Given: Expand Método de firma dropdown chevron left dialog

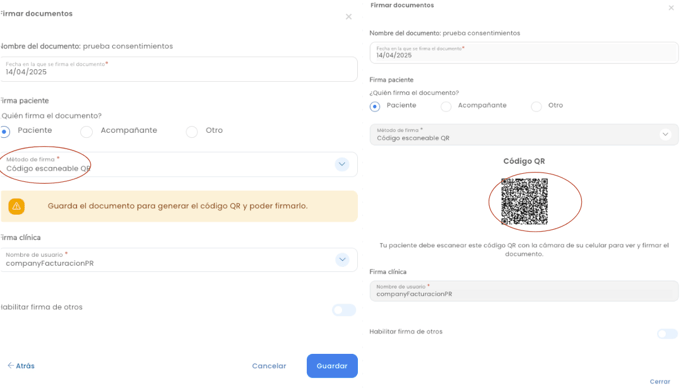Looking at the screenshot, I should point(342,164).
